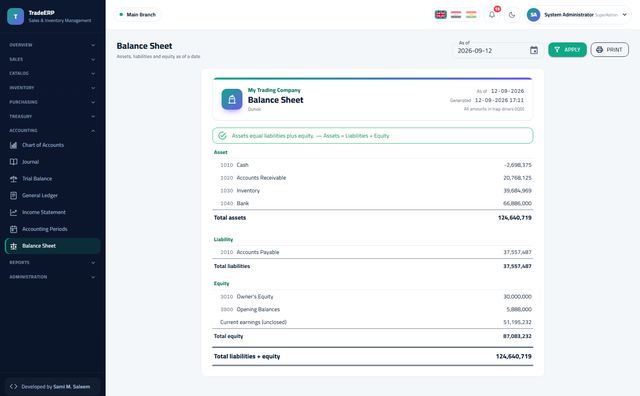Click the Balance Sheet sidebar icon

pos(13,246)
